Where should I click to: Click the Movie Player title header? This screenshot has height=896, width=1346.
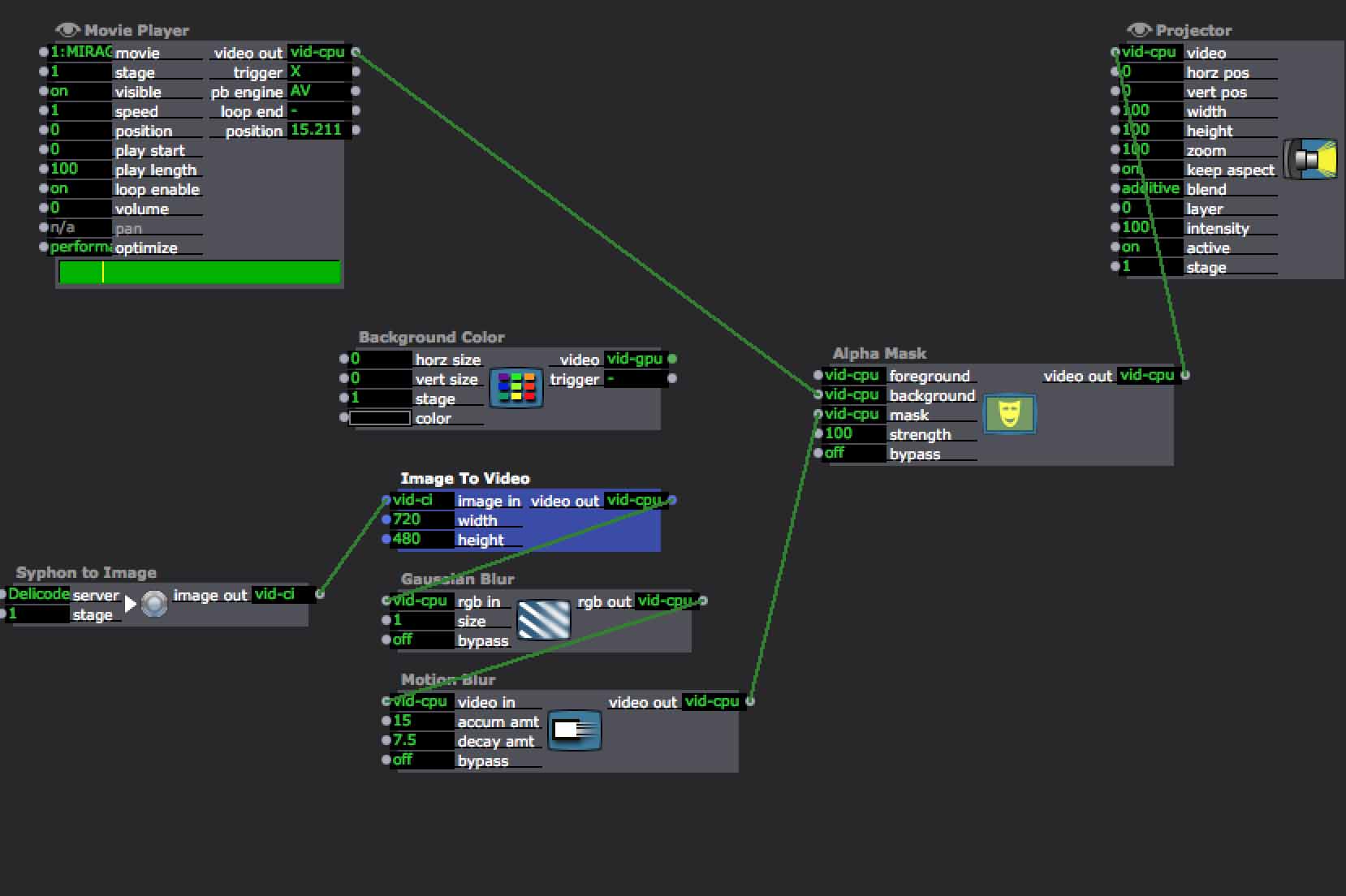click(136, 31)
